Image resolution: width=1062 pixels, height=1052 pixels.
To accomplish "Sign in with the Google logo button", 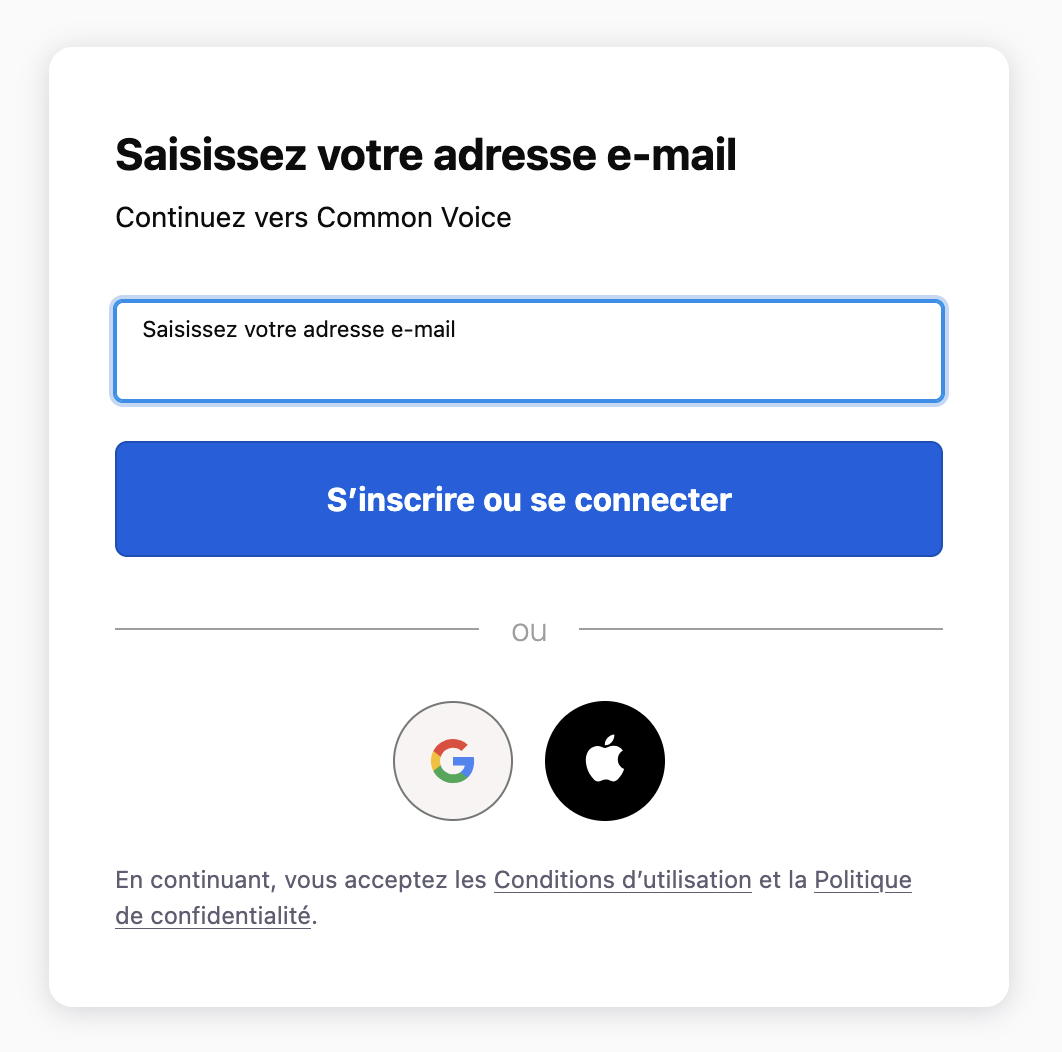I will 453,761.
